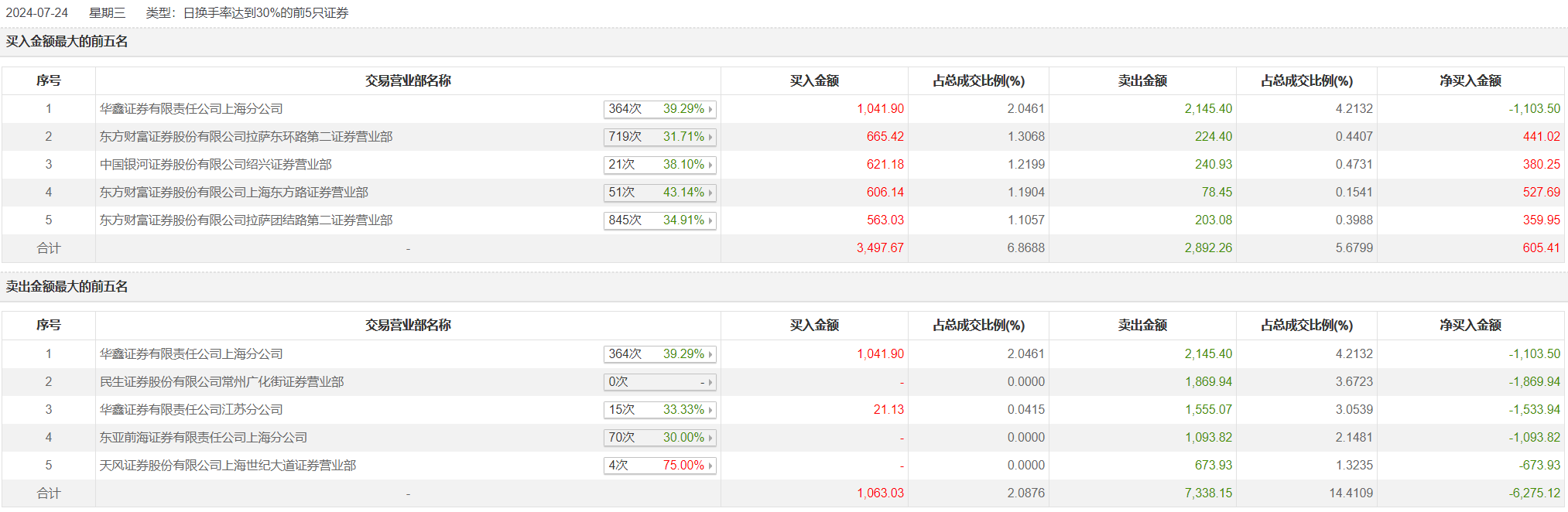1568x512 pixels.
Task: Expand the 70次 30.00% stats box
Action: tap(659, 438)
